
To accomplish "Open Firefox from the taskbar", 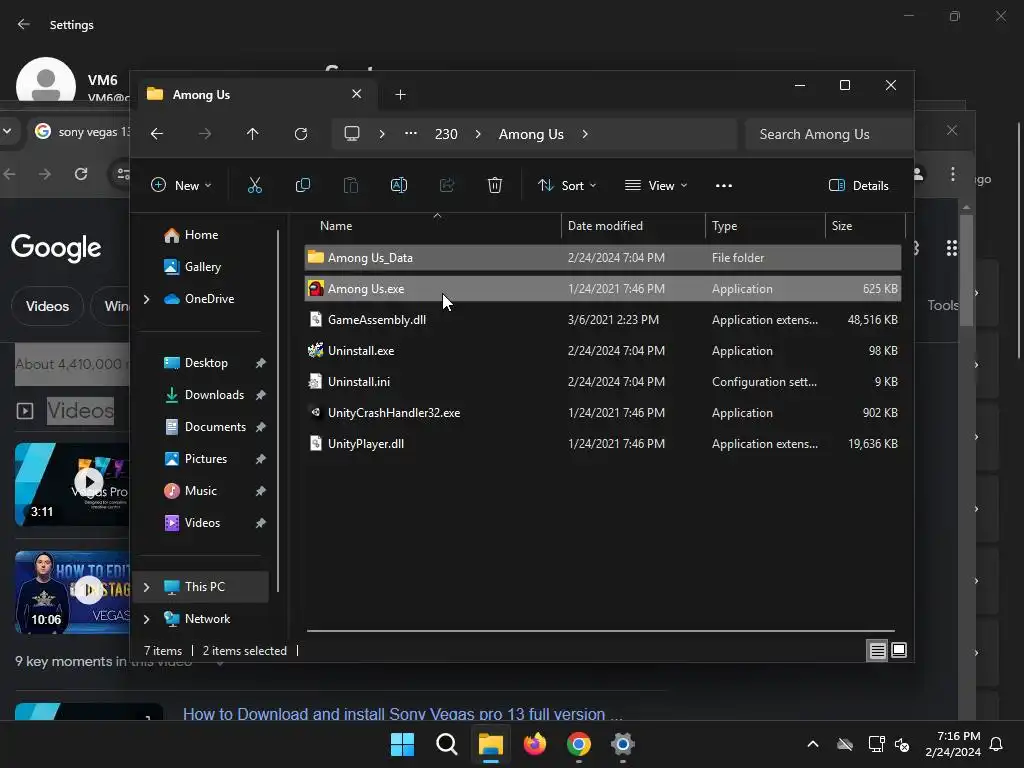I will click(535, 744).
